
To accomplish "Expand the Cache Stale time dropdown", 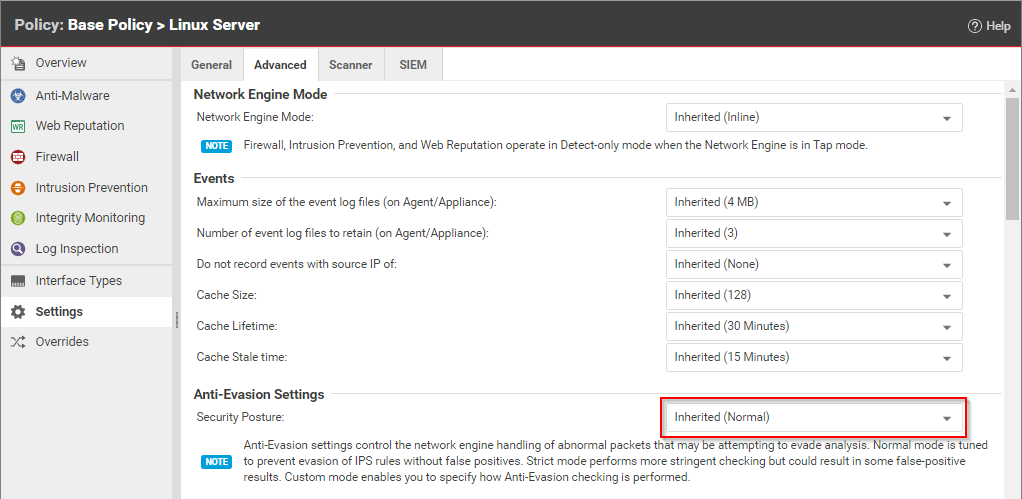I will click(813, 357).
